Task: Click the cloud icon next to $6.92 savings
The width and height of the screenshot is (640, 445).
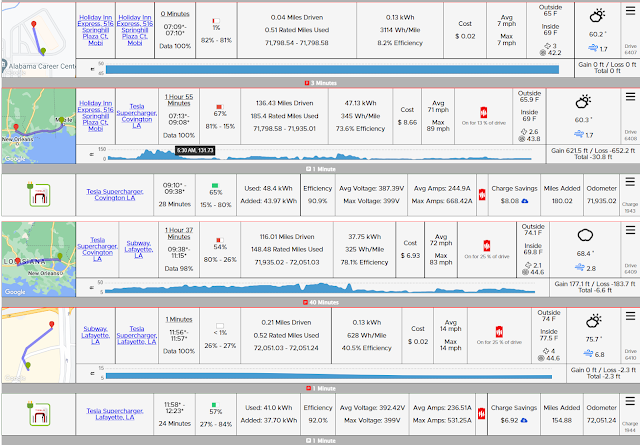Action: (x=524, y=420)
